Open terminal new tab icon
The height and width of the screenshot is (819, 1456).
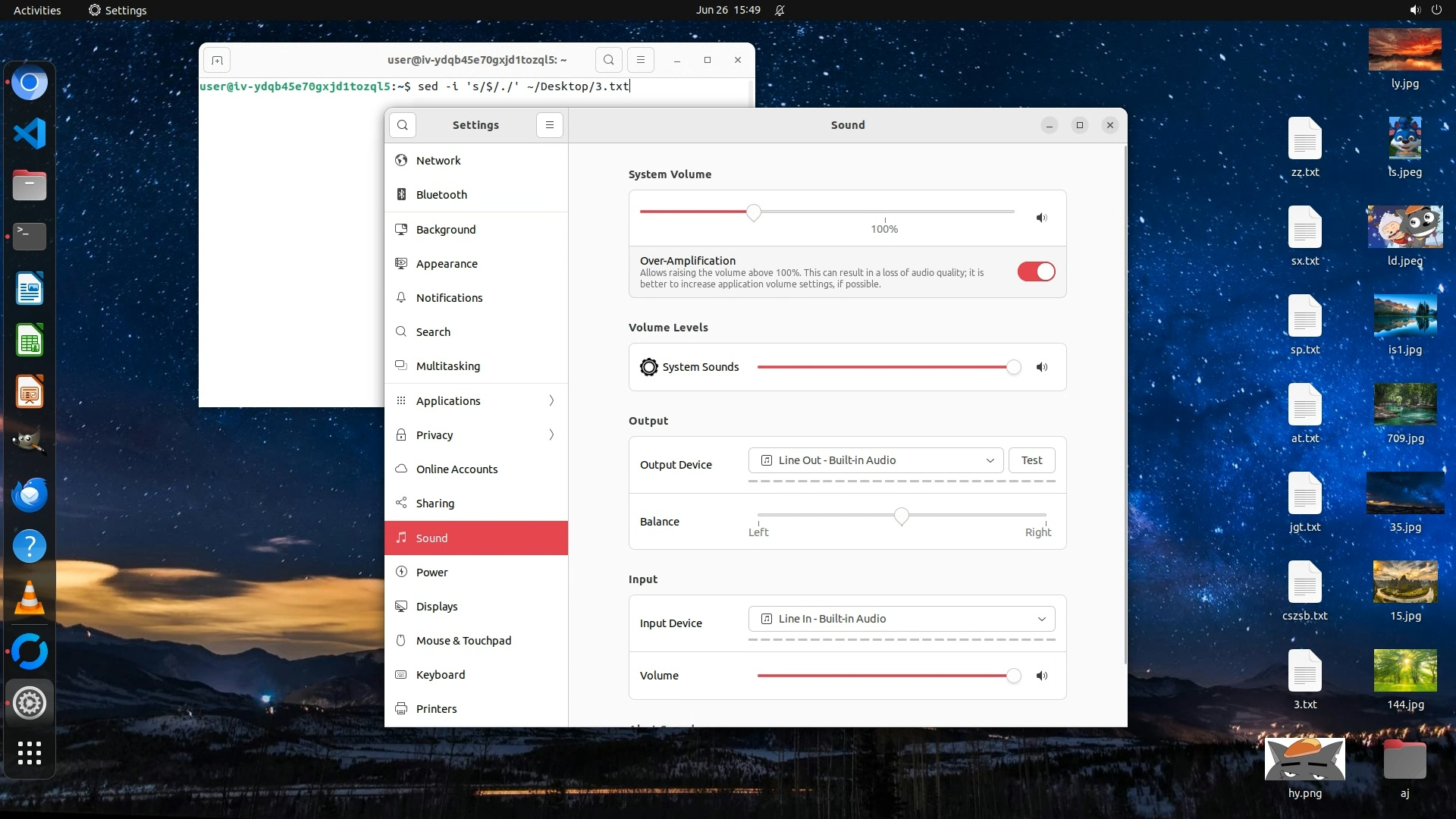pos(217,60)
